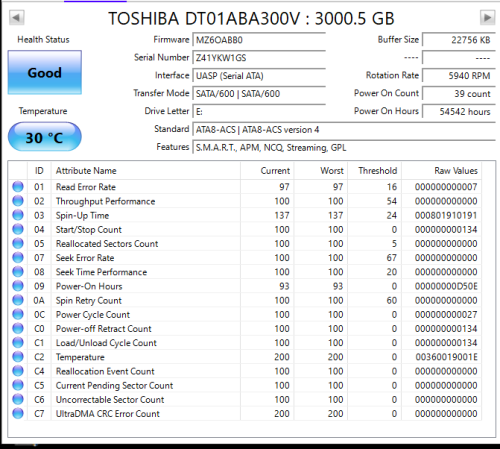Go to previous disk with left arrow
This screenshot has height=449, width=500.
16,17
